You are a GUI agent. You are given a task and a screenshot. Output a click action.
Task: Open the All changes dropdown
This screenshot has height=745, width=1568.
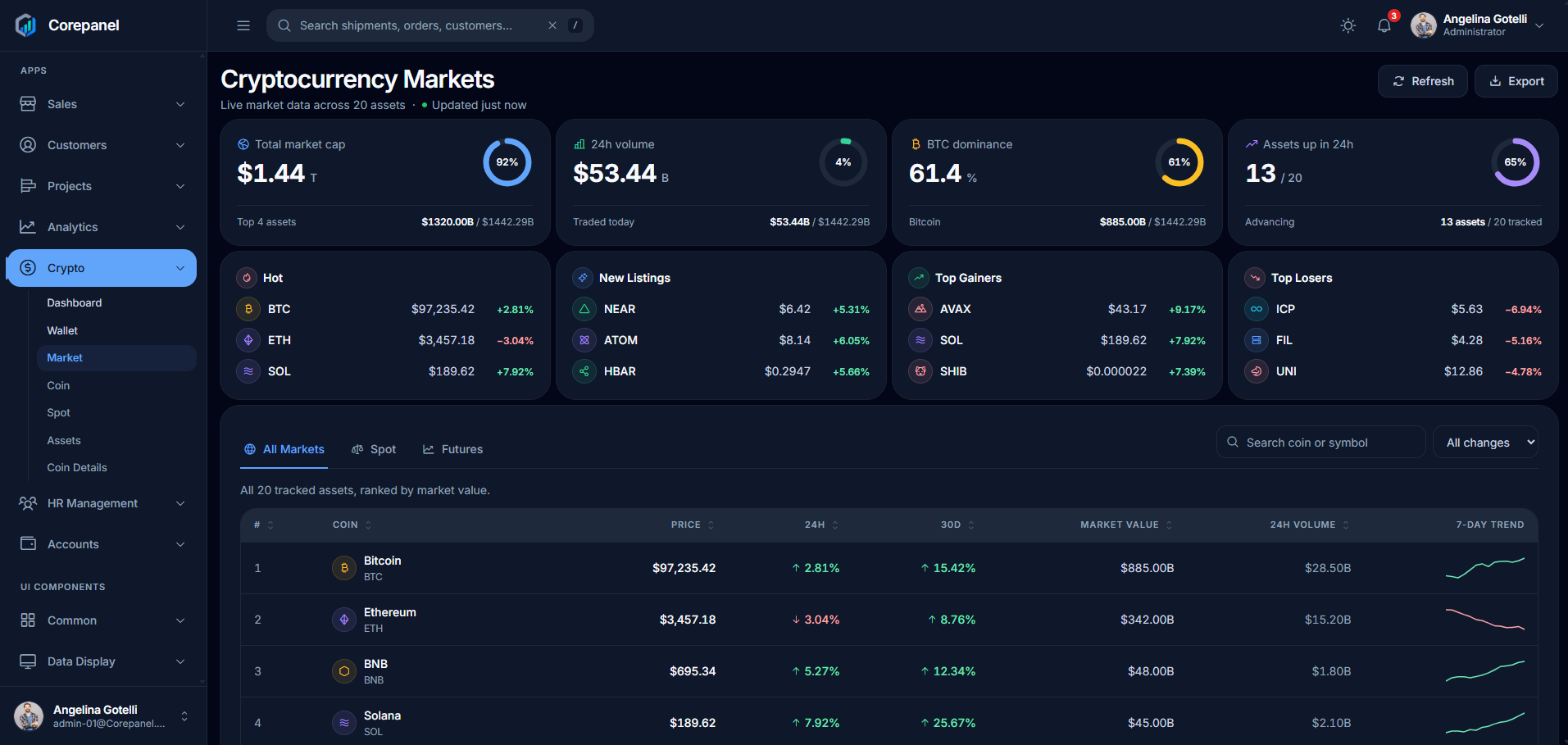point(1485,443)
